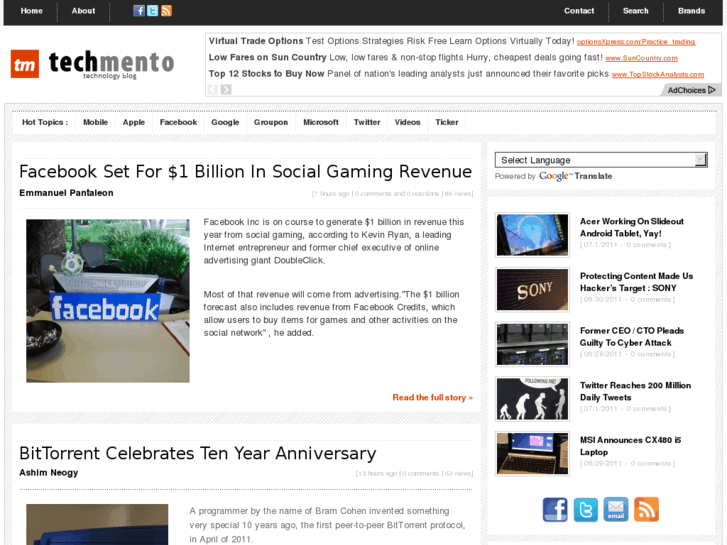
Task: Click the large orange RSS icon in sidebar
Action: [646, 509]
